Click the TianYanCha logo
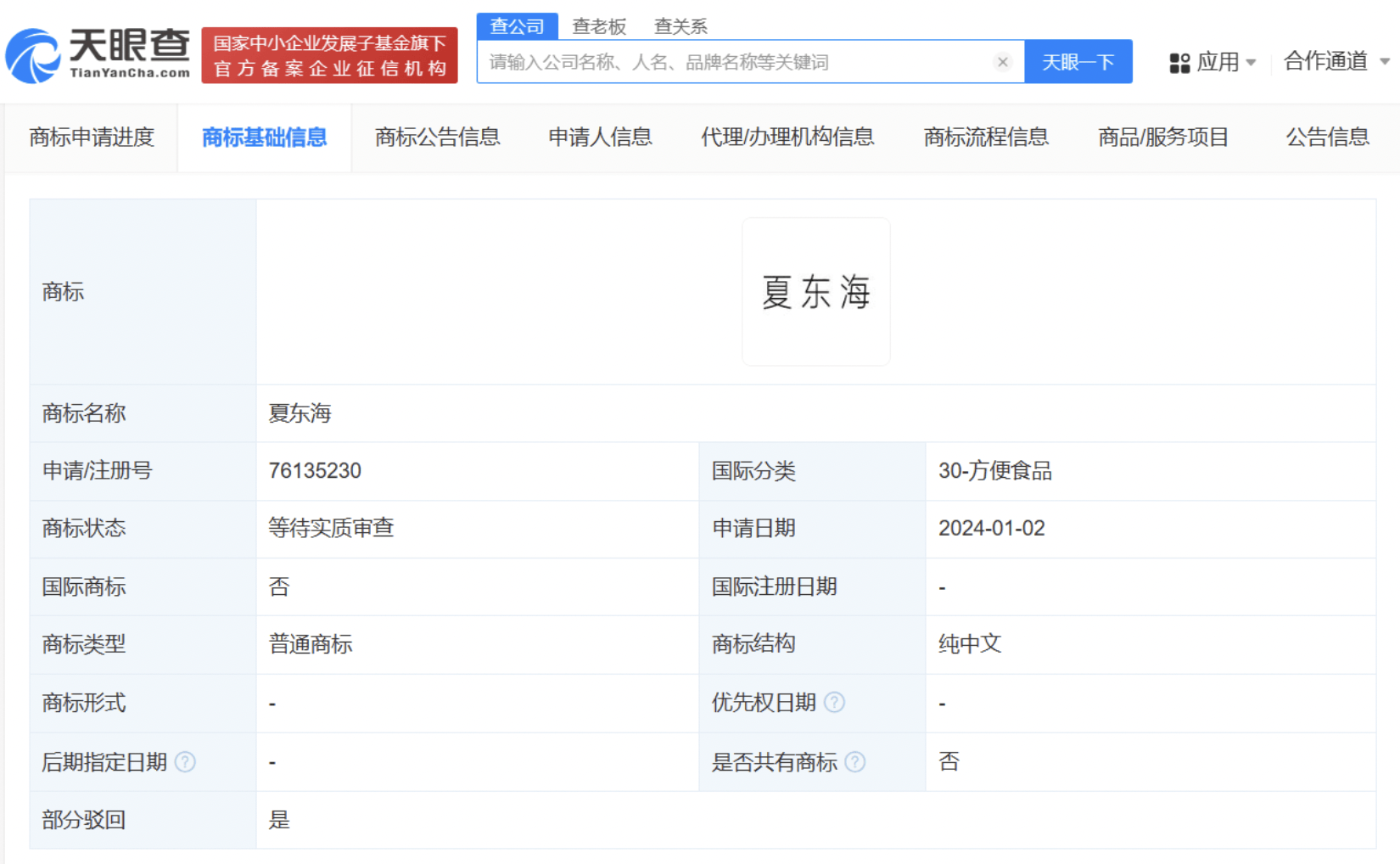The image size is (1400, 864). [98, 55]
